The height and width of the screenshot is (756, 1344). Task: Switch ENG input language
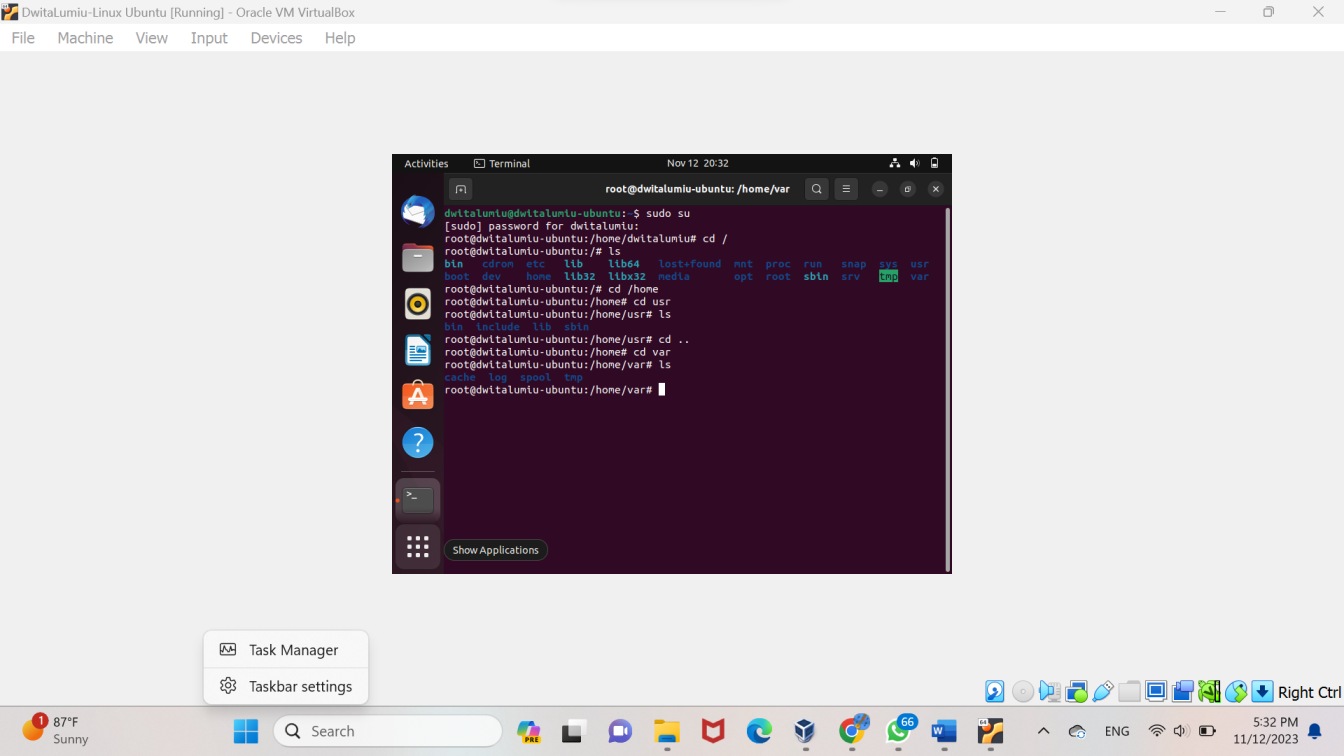point(1117,731)
